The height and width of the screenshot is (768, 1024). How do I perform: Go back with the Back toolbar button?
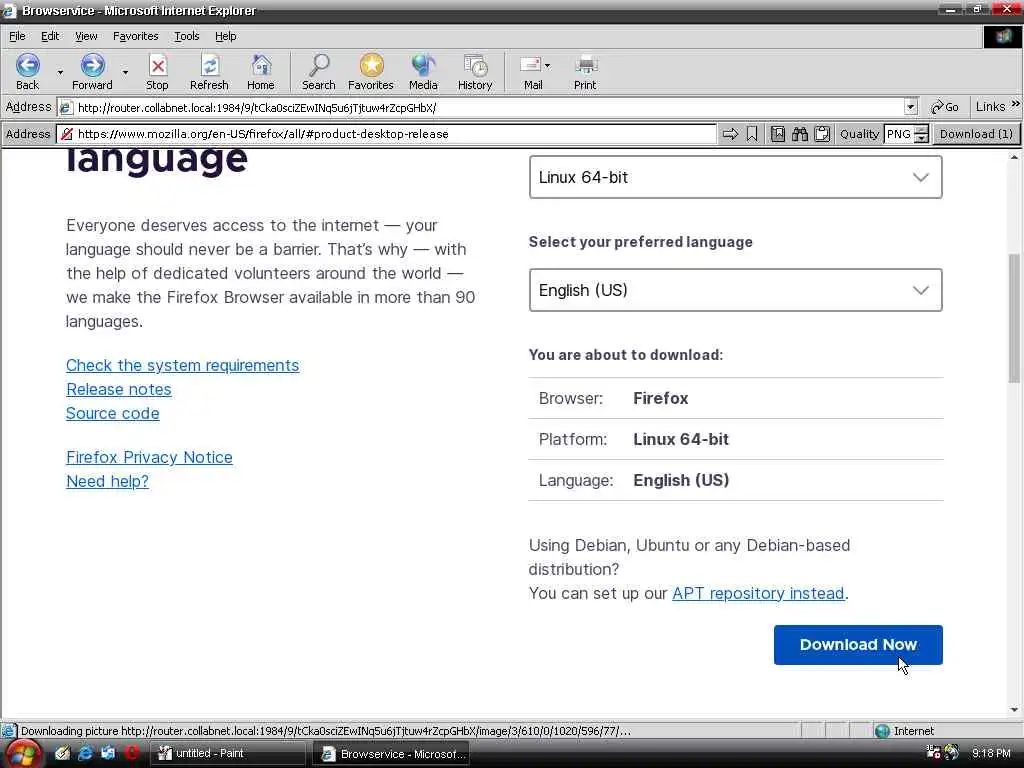coord(27,72)
